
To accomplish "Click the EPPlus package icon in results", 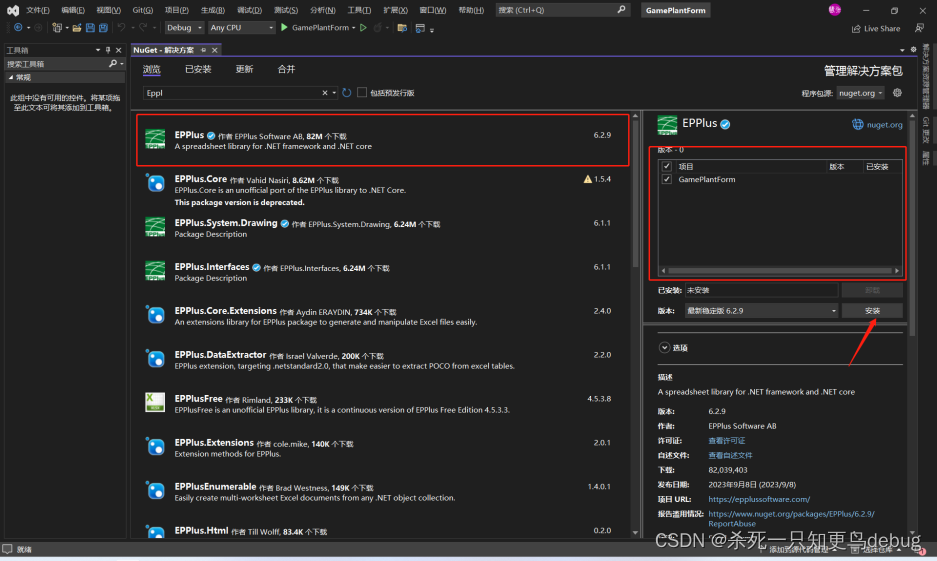I will coord(155,139).
